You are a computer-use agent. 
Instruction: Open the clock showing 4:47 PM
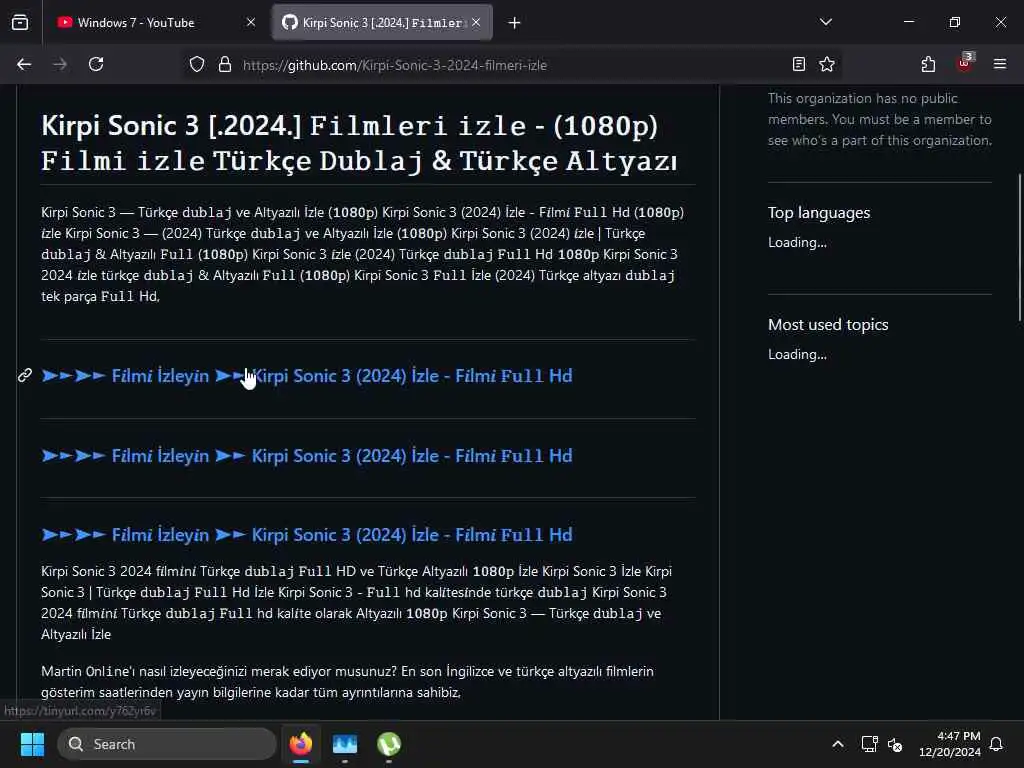(x=950, y=744)
